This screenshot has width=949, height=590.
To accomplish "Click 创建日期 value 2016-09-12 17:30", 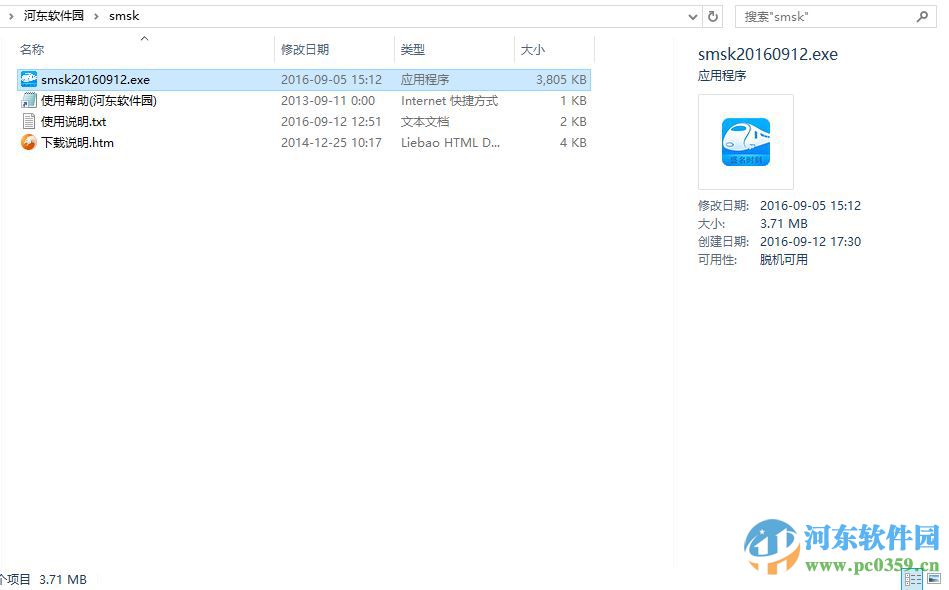I will tap(810, 241).
